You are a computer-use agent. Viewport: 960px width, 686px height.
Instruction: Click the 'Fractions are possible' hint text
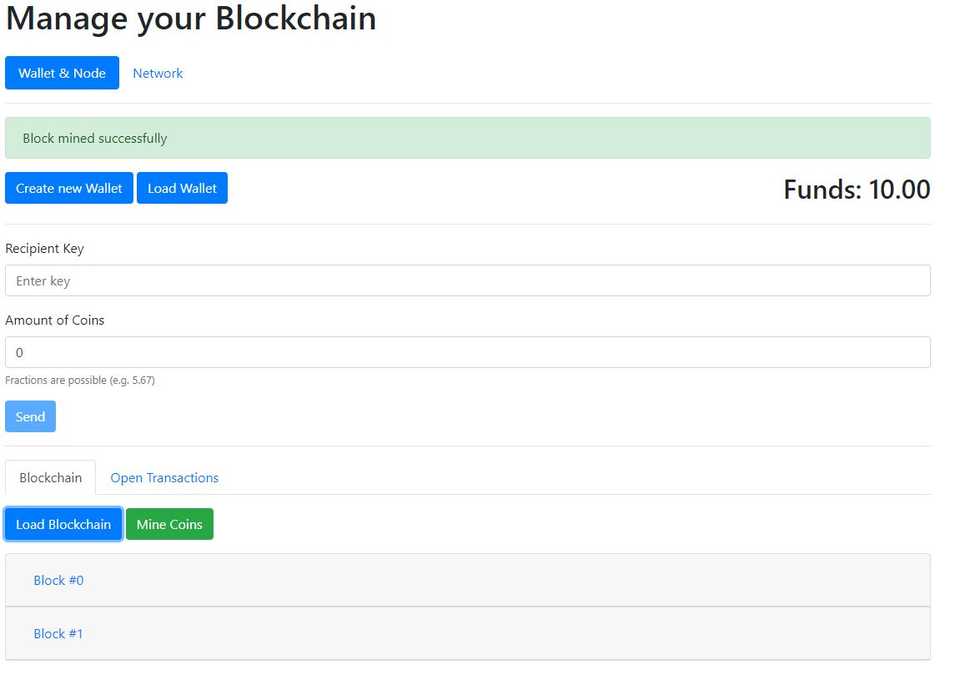[x=80, y=380]
